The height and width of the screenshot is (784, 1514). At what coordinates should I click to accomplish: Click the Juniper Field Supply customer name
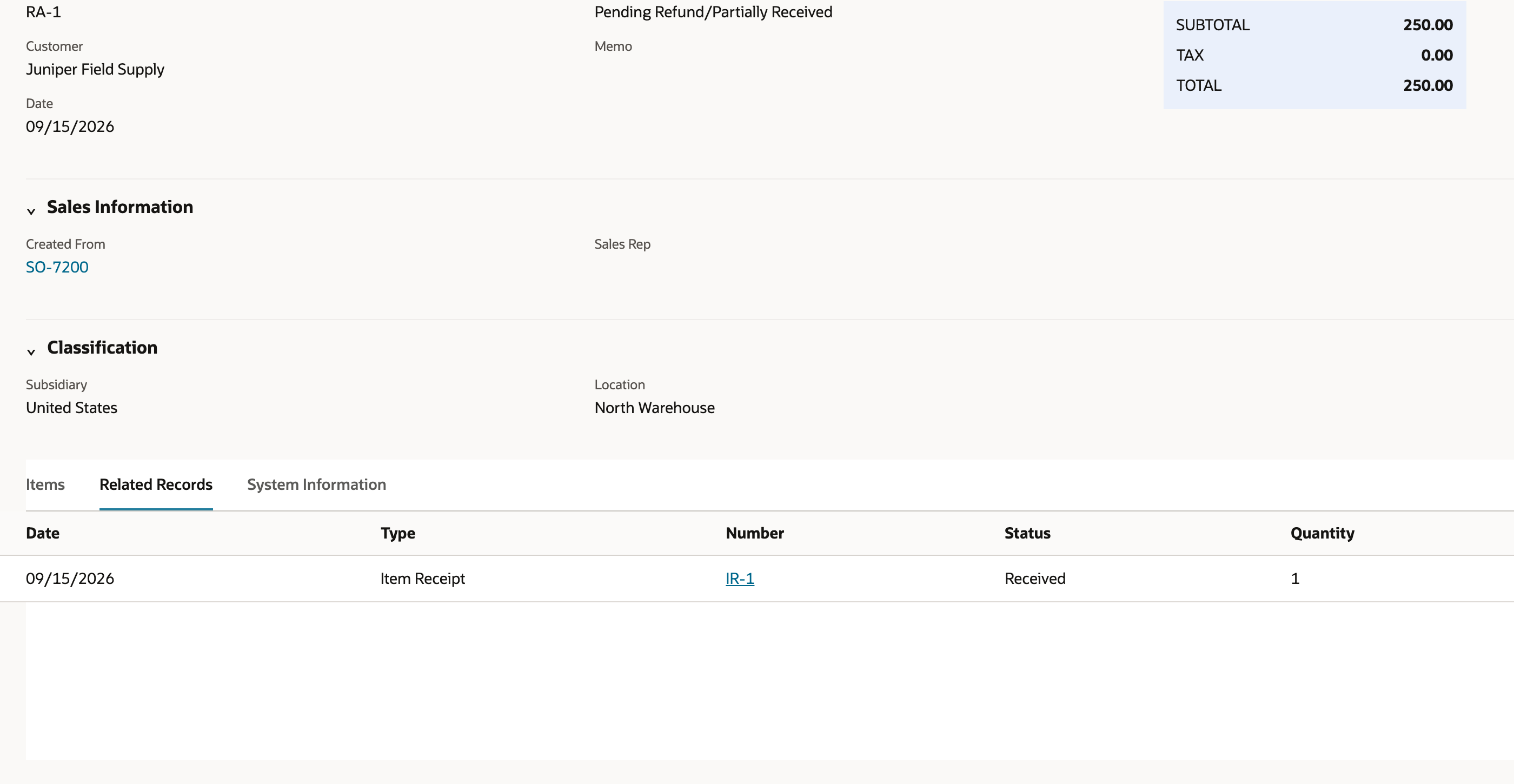pyautogui.click(x=95, y=69)
